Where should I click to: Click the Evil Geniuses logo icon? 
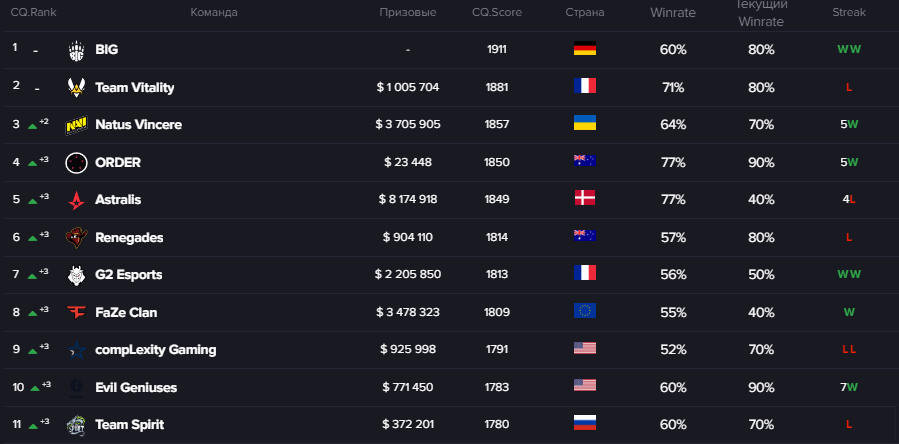[x=77, y=387]
